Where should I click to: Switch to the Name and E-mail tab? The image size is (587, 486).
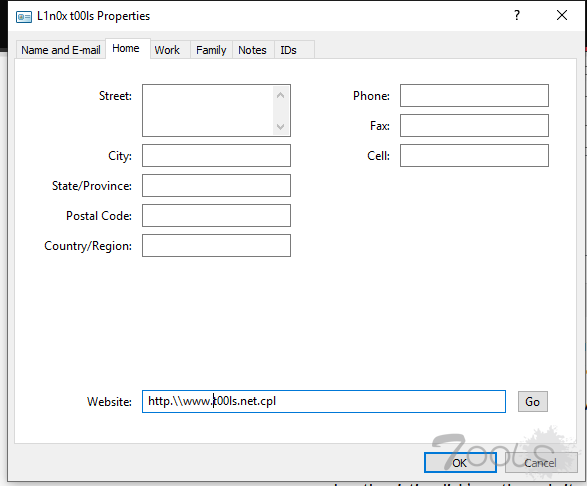coord(61,50)
